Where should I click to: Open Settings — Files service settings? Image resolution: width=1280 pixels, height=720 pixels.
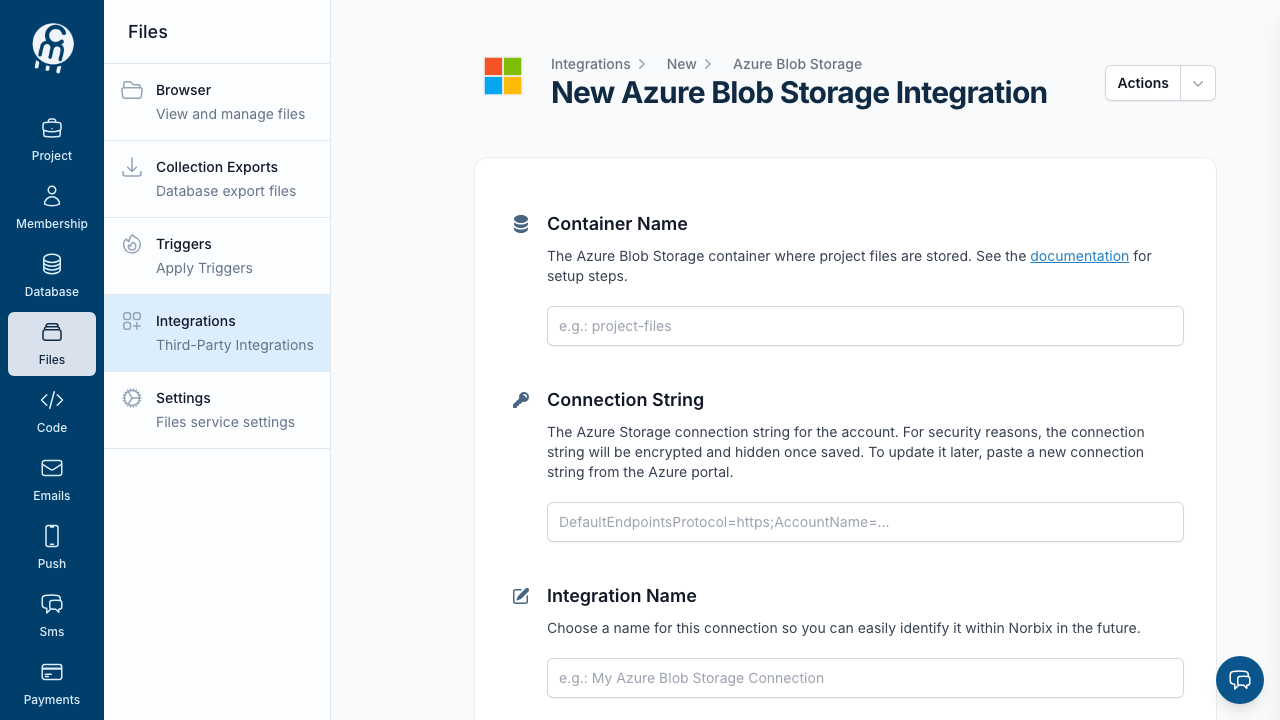[217, 410]
